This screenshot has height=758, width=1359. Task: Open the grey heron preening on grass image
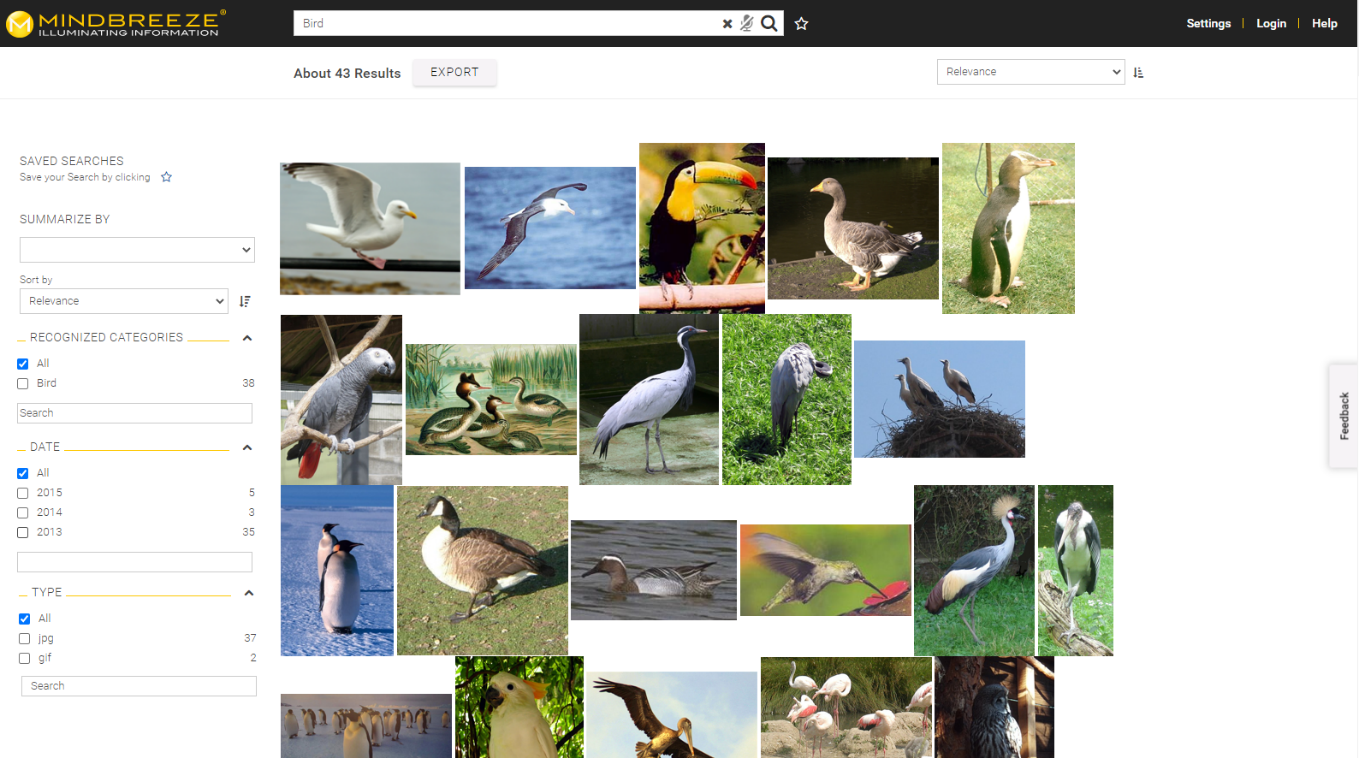click(x=787, y=400)
